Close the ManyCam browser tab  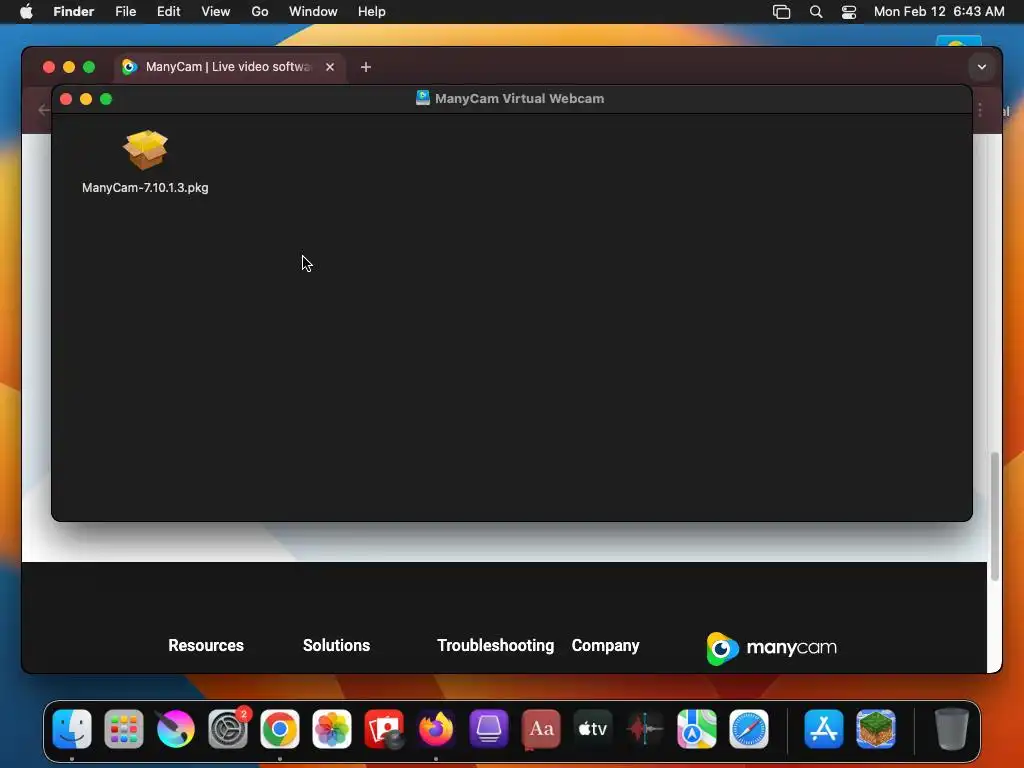[330, 67]
